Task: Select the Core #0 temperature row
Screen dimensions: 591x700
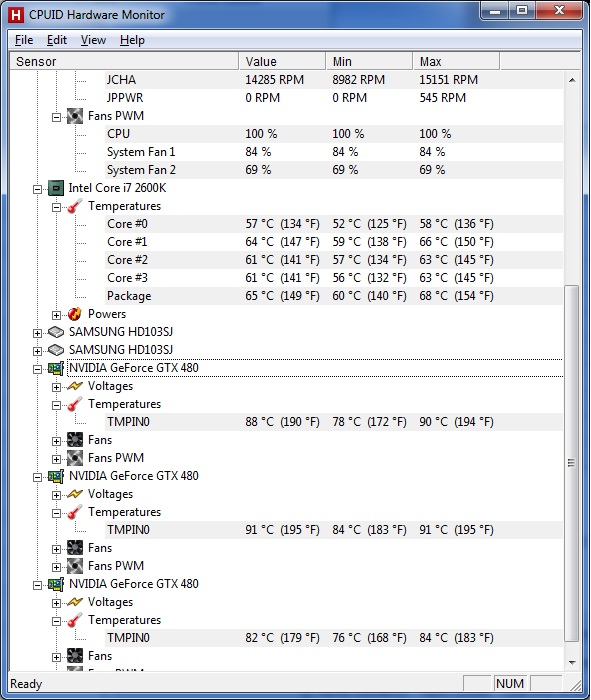Action: (333, 224)
